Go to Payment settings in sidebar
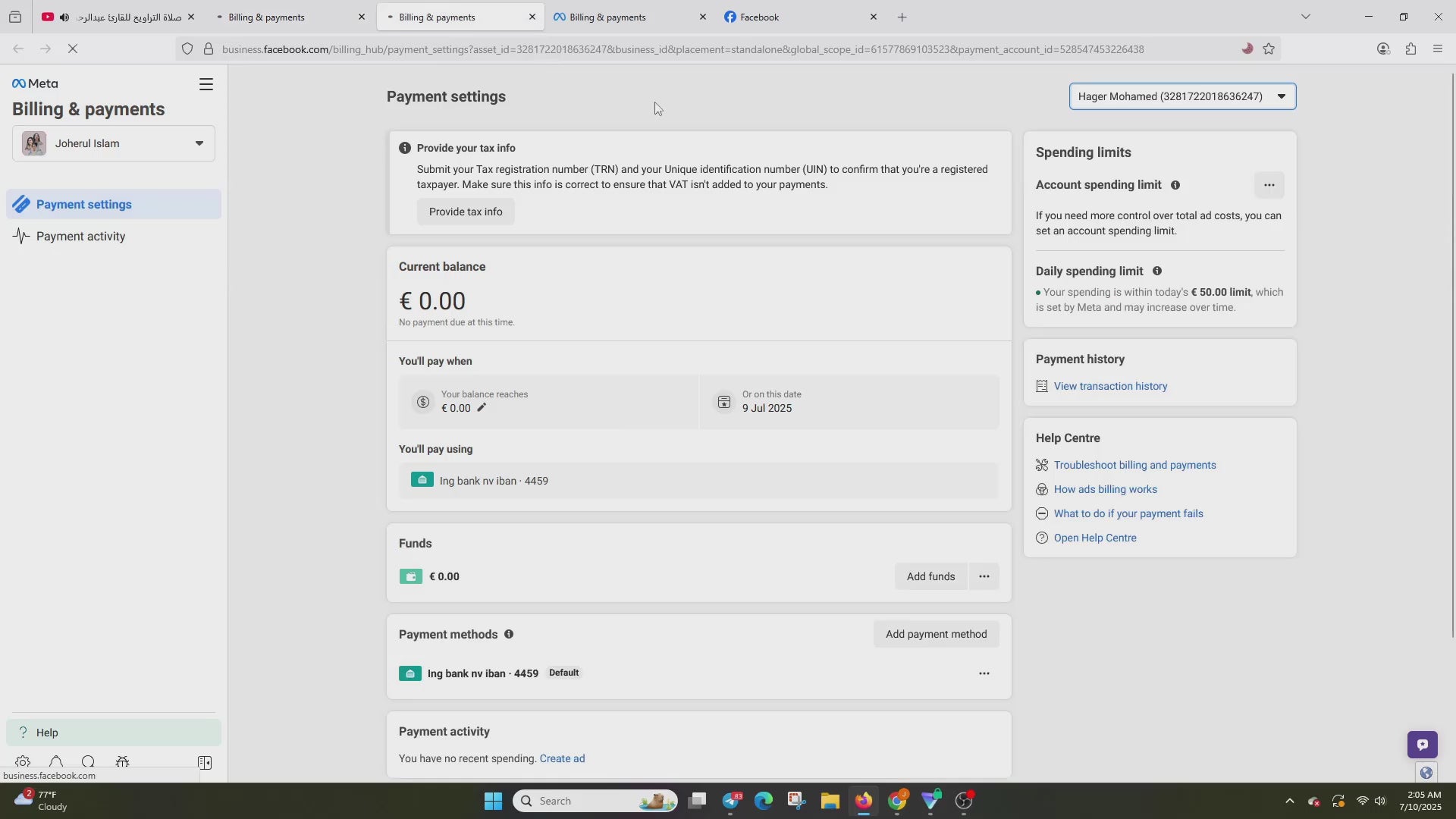The image size is (1456, 819). point(114,204)
